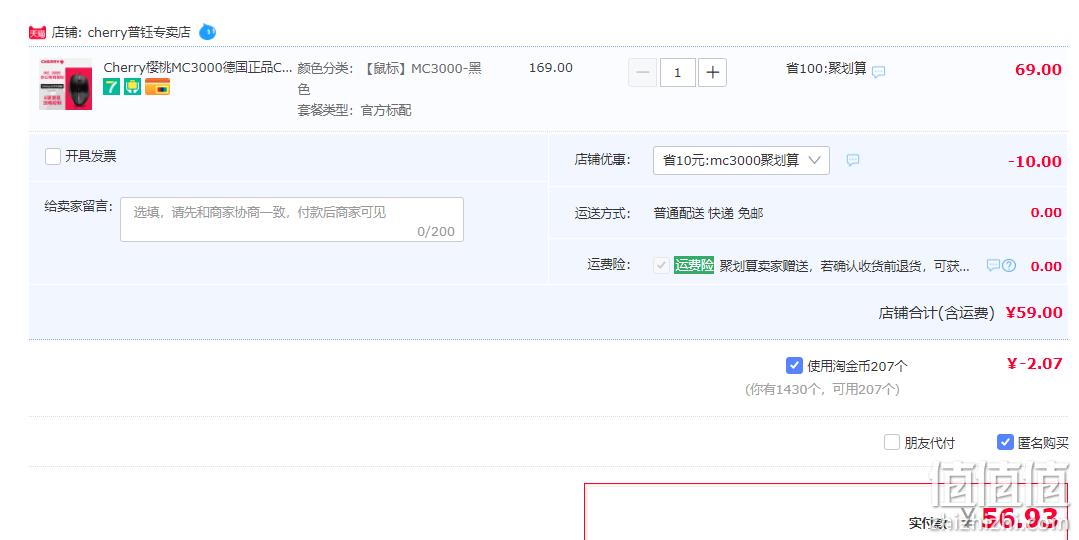
Task: Click the store total ¥59.00
Action: point(1034,312)
